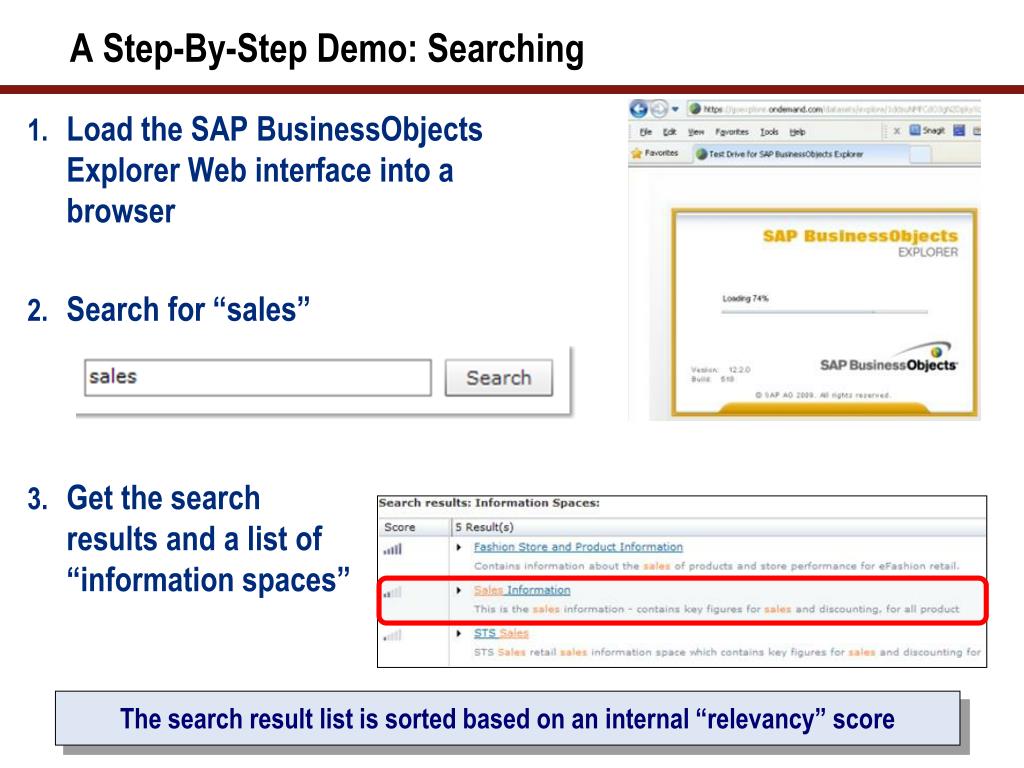The height and width of the screenshot is (768, 1024).
Task: Click the browser Forward arrow button
Action: 660,109
